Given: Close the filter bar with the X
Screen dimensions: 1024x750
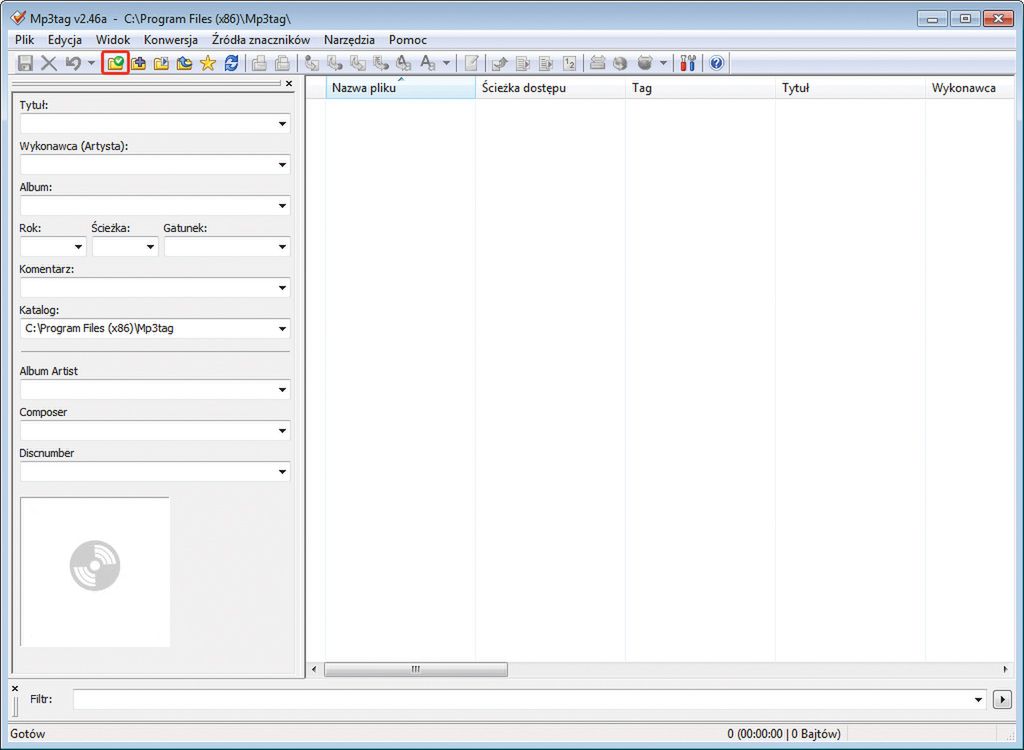Looking at the screenshot, I should point(15,688).
